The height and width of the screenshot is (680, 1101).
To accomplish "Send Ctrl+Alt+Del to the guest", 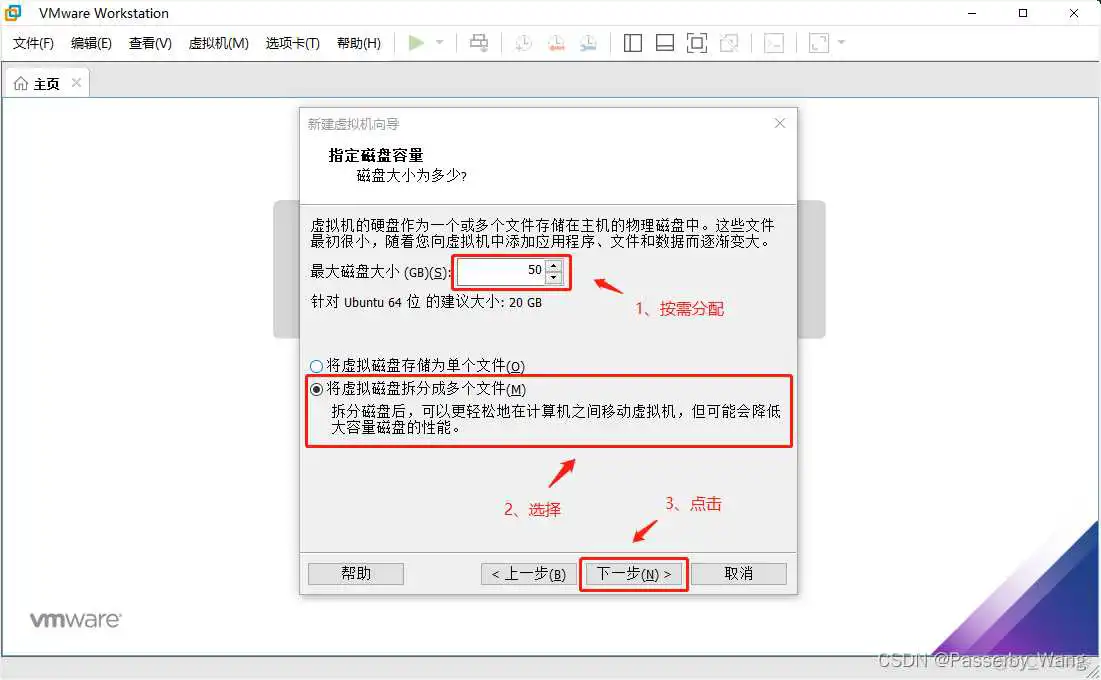I will tap(479, 42).
